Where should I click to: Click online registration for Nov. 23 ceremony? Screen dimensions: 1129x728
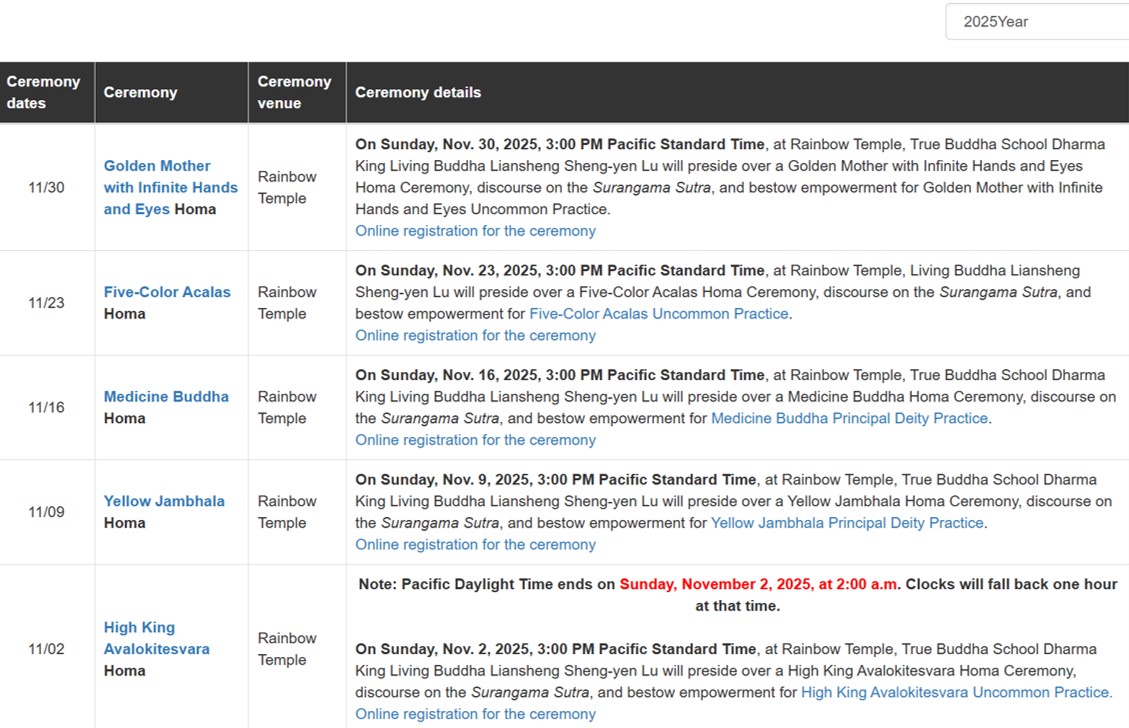(x=475, y=336)
